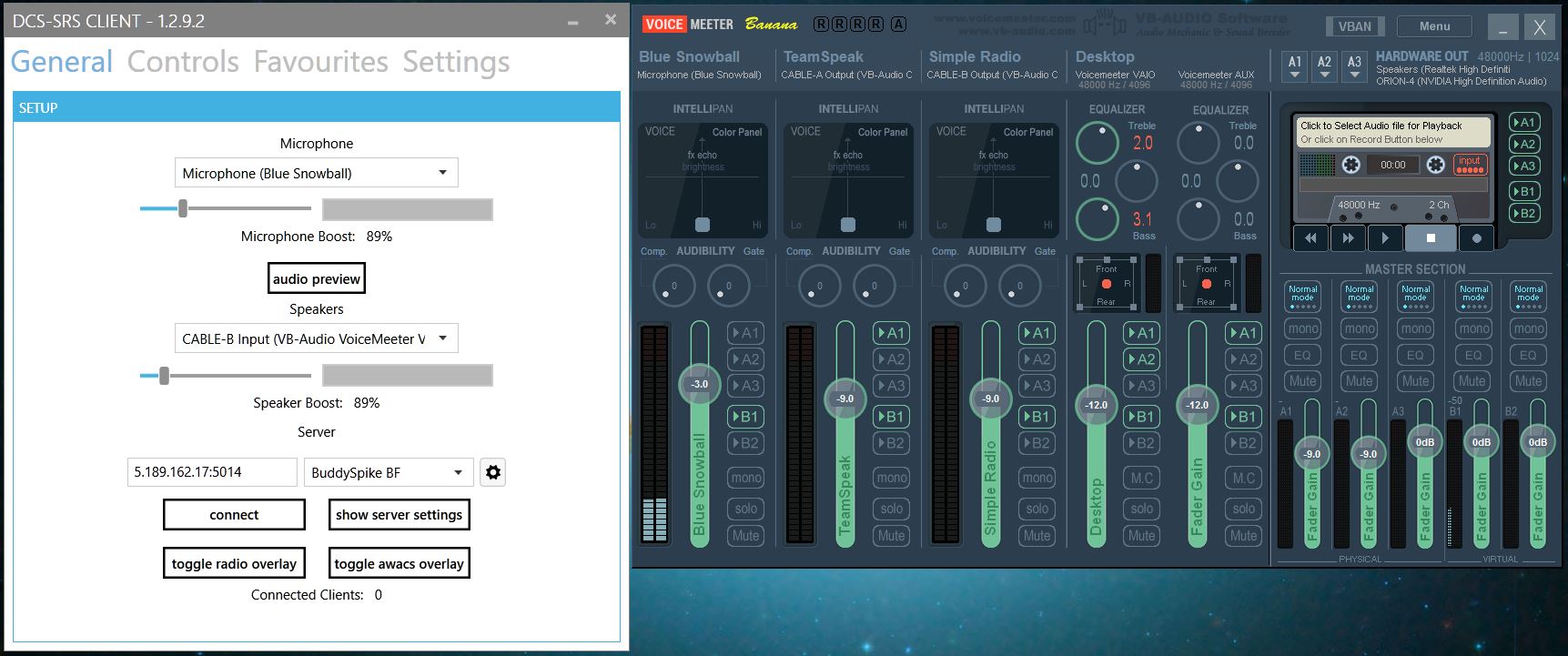1568x656 pixels.
Task: Mute the Blue Snowball strip
Action: click(x=745, y=536)
